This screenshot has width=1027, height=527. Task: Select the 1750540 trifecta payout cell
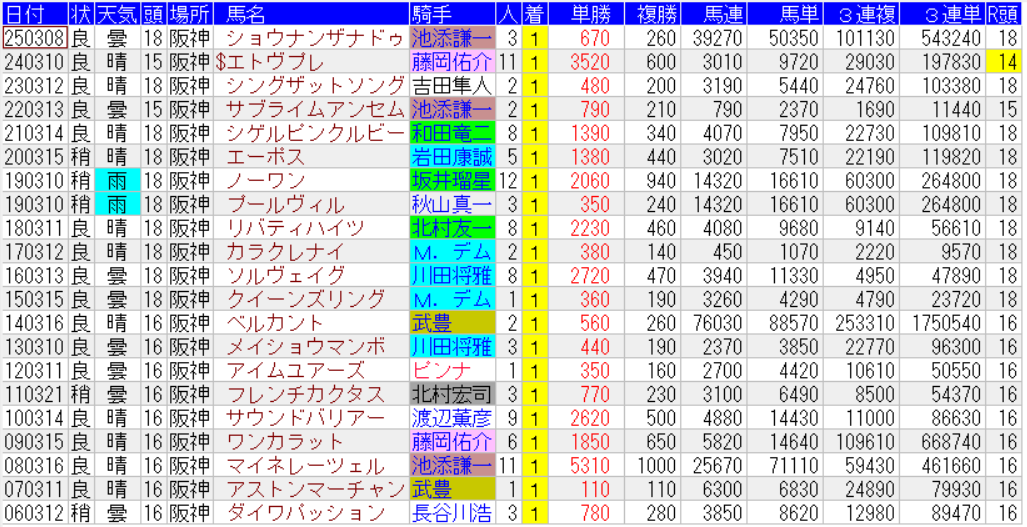[944, 323]
